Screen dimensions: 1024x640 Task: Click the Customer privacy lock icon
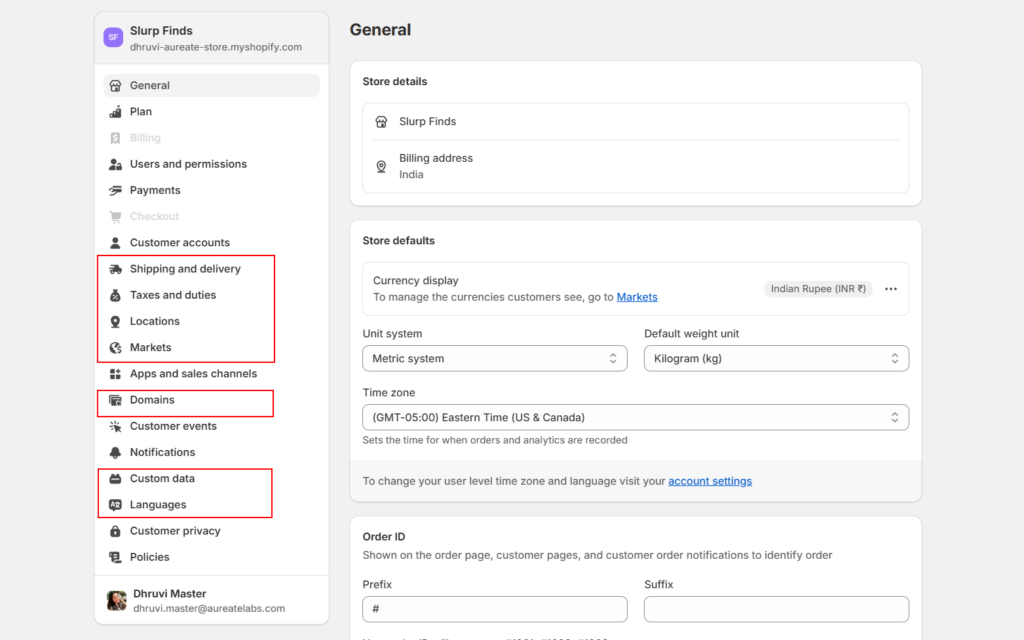tap(116, 531)
